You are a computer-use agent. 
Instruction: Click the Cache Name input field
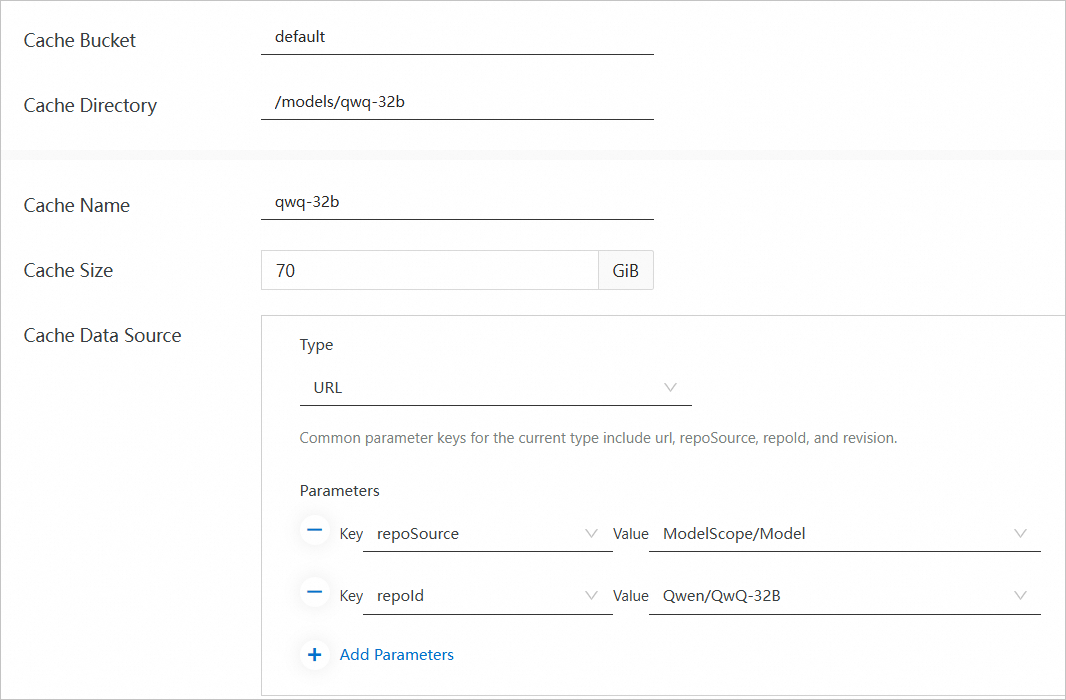pos(456,202)
